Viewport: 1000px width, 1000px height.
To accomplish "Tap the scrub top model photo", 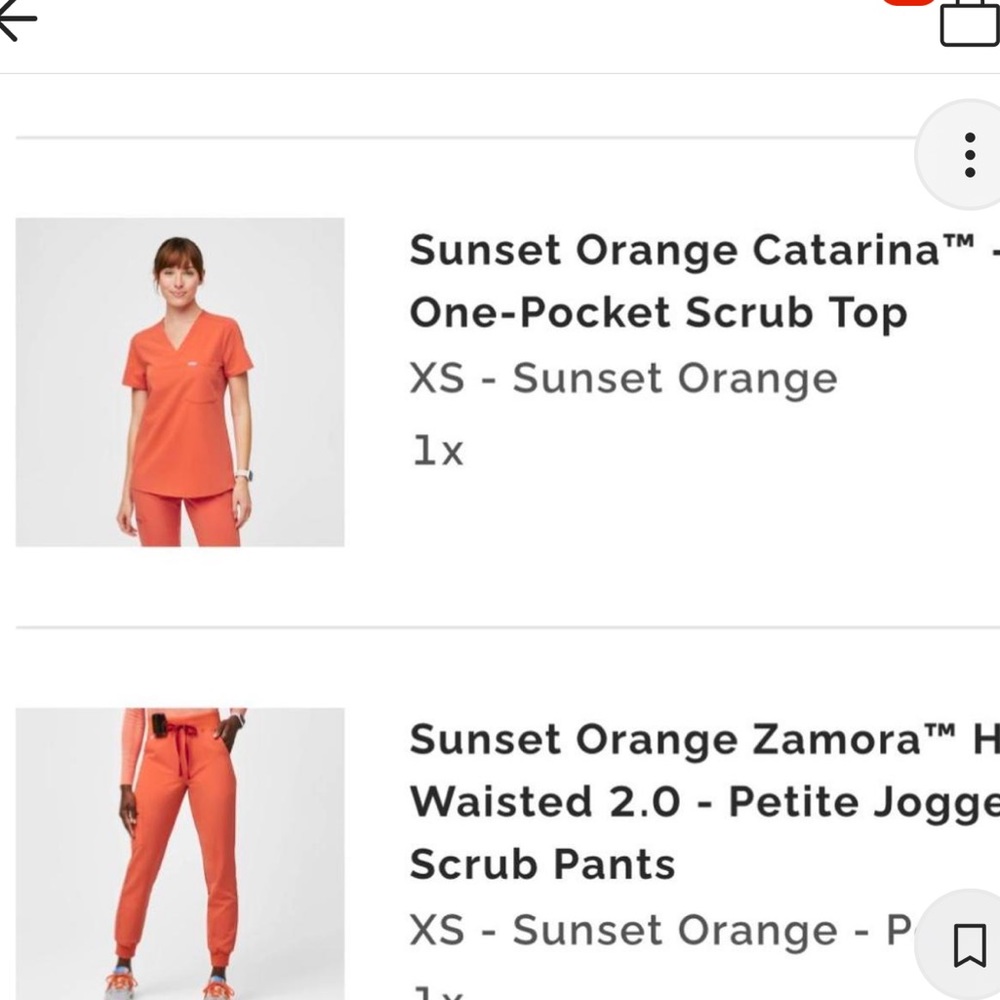I will [x=180, y=380].
